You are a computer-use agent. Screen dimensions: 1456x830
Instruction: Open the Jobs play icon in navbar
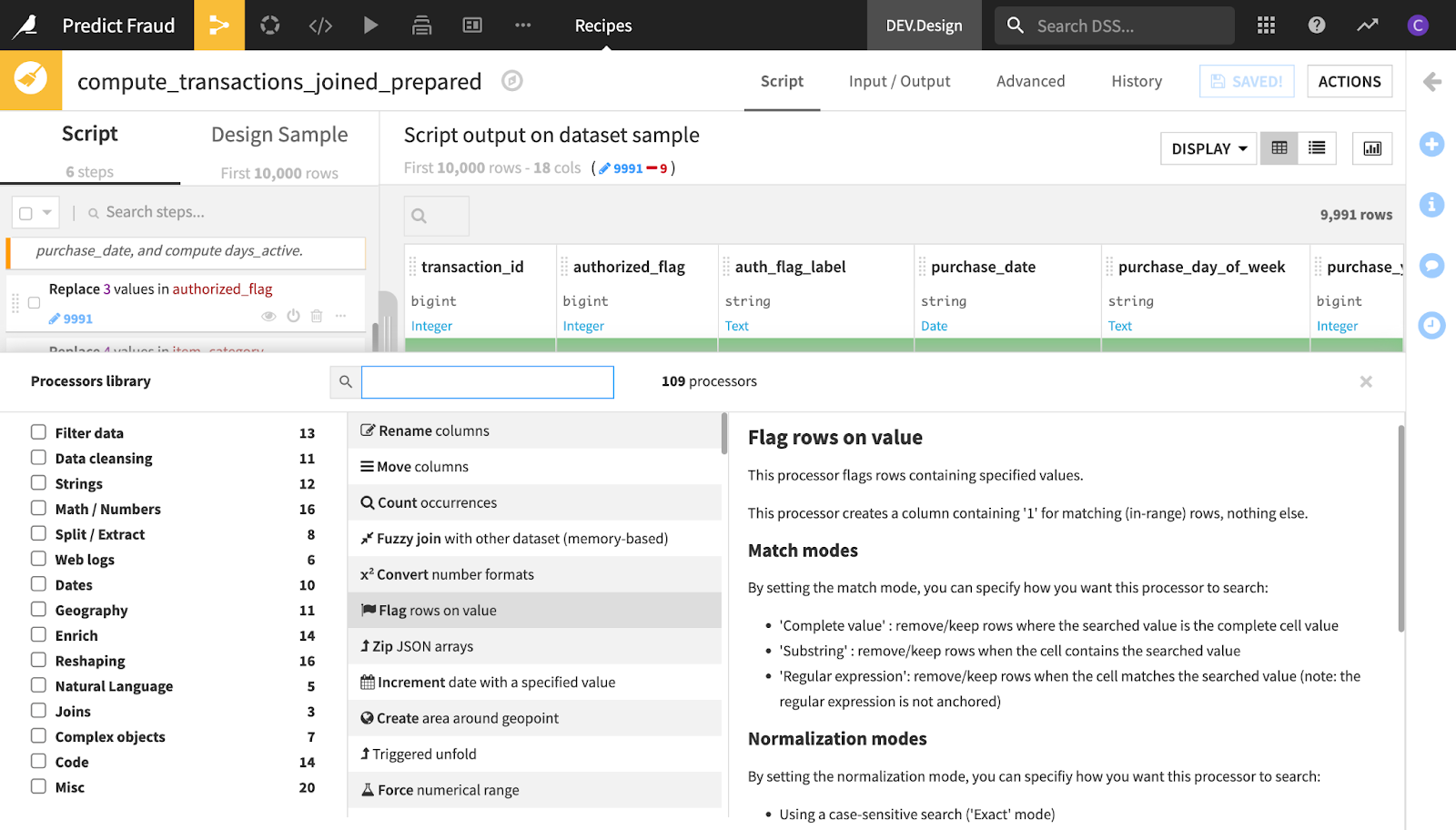[x=370, y=25]
